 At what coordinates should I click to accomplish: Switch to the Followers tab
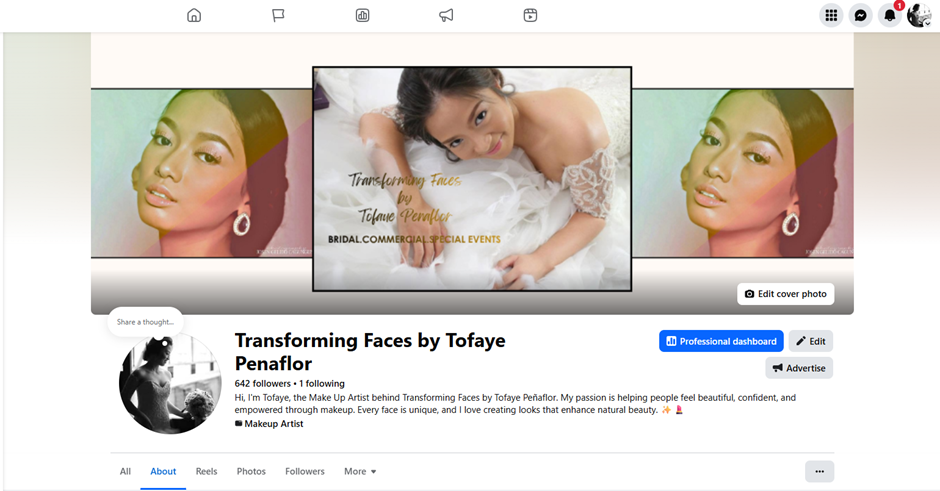point(305,471)
